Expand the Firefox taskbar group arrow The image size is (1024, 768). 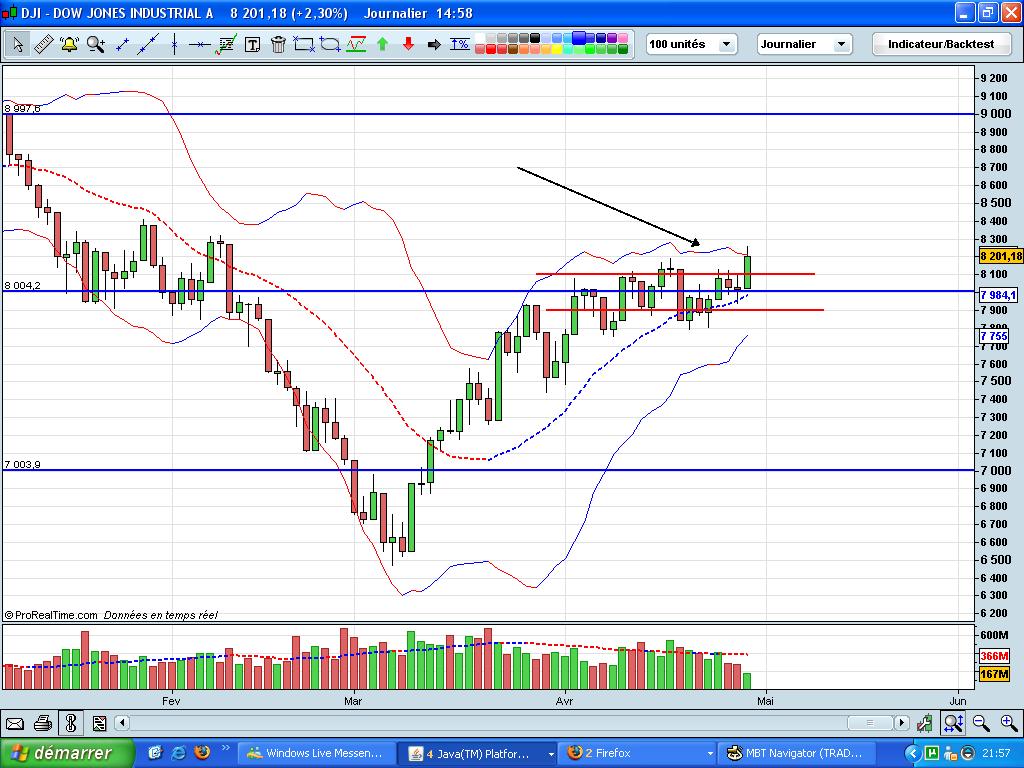pos(710,754)
